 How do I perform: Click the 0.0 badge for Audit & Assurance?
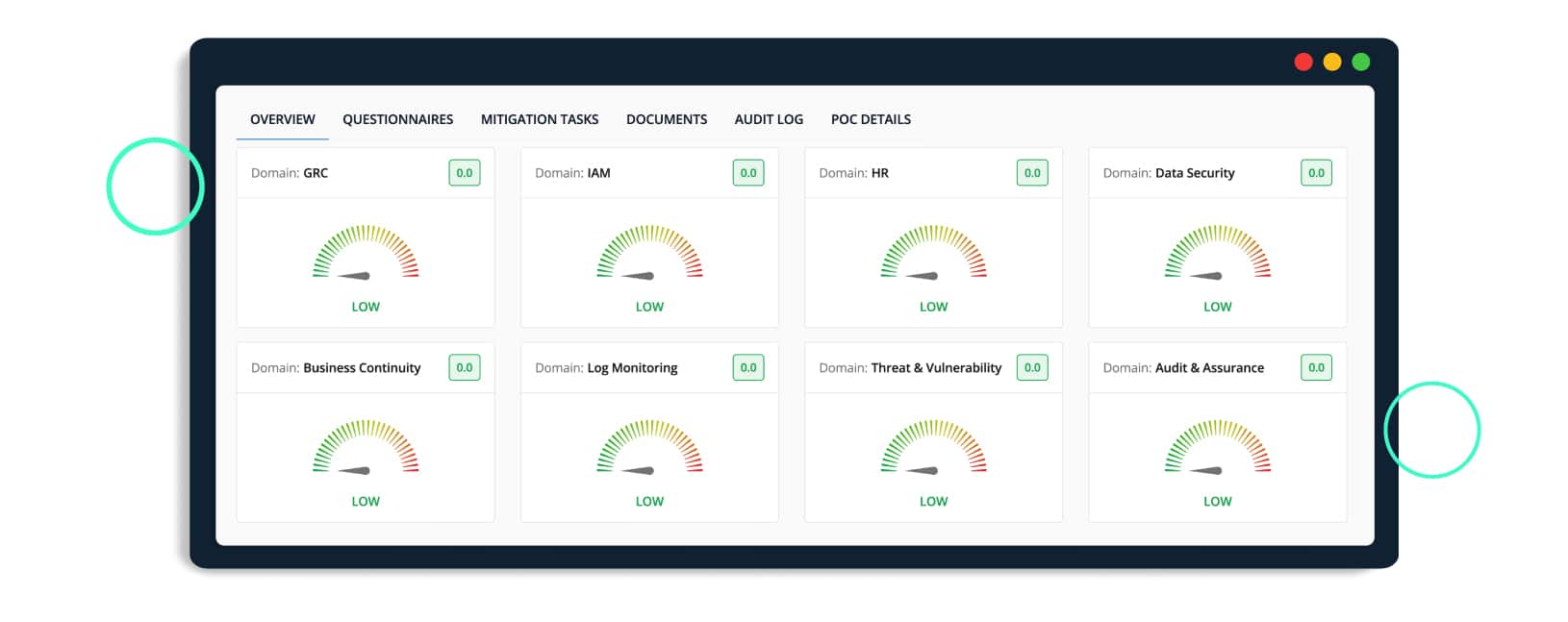click(1316, 367)
